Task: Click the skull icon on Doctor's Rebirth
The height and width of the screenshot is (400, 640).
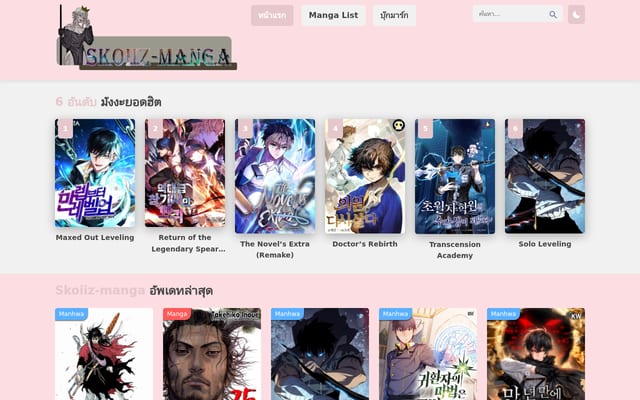Action: pos(398,125)
